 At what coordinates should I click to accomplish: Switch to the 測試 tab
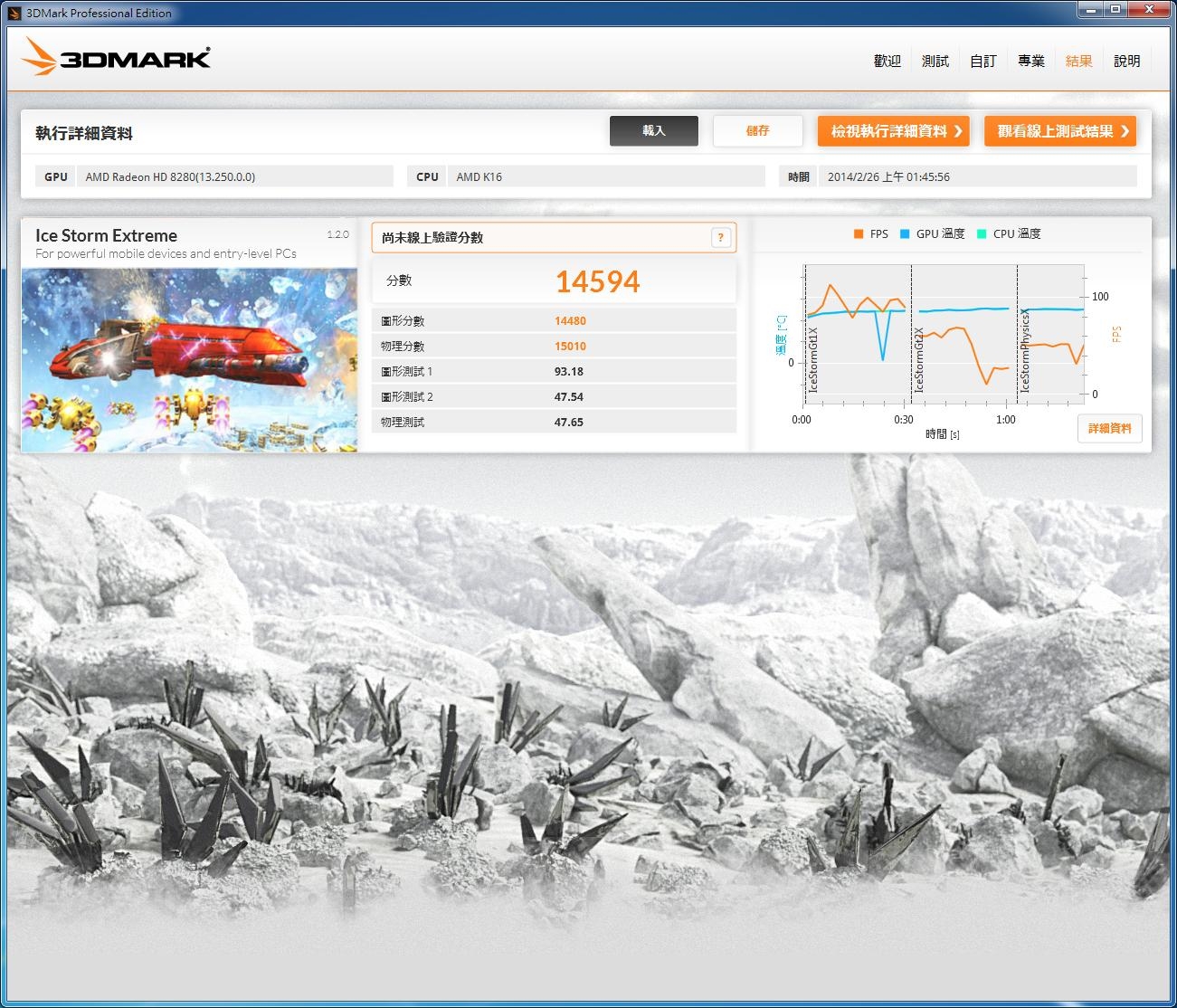pos(935,61)
